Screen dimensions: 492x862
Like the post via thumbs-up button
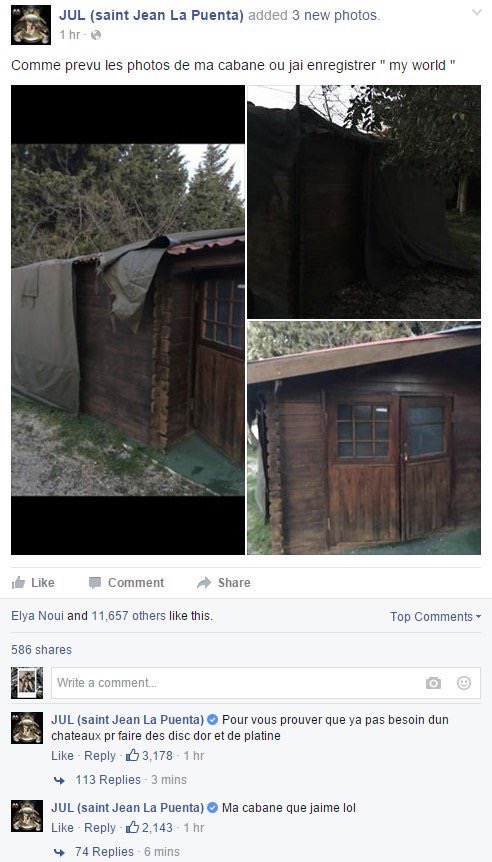33,583
